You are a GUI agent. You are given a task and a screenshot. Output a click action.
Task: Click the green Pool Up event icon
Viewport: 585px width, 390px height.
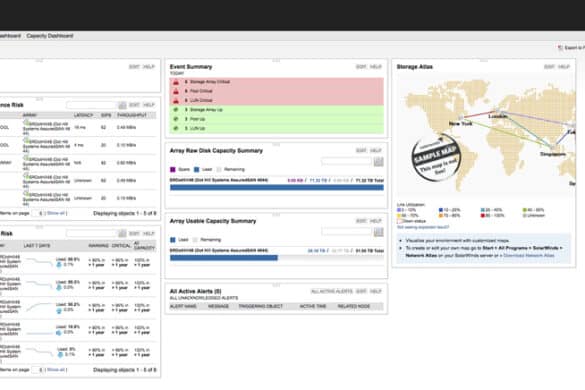tap(176, 119)
